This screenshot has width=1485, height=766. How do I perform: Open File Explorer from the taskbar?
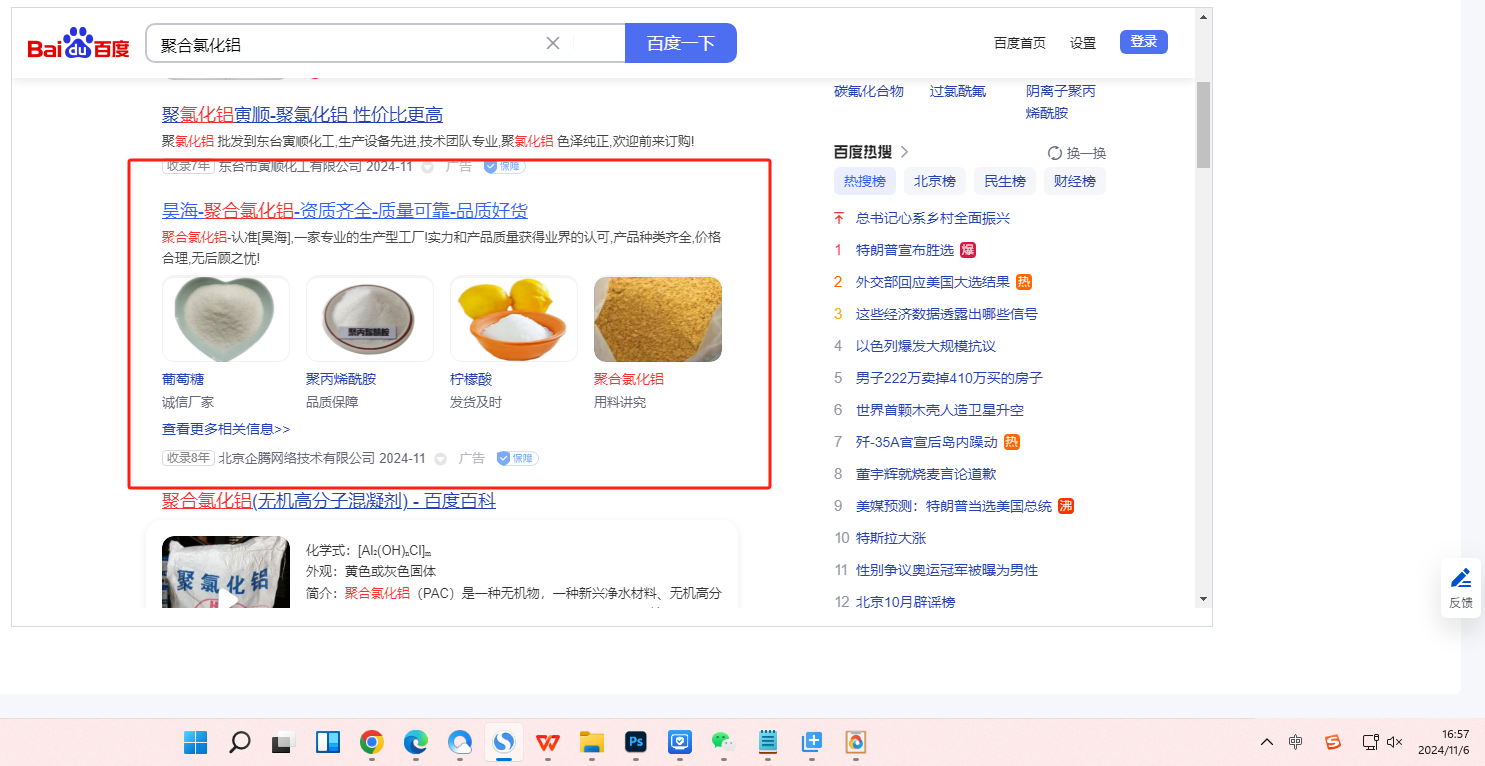(592, 742)
